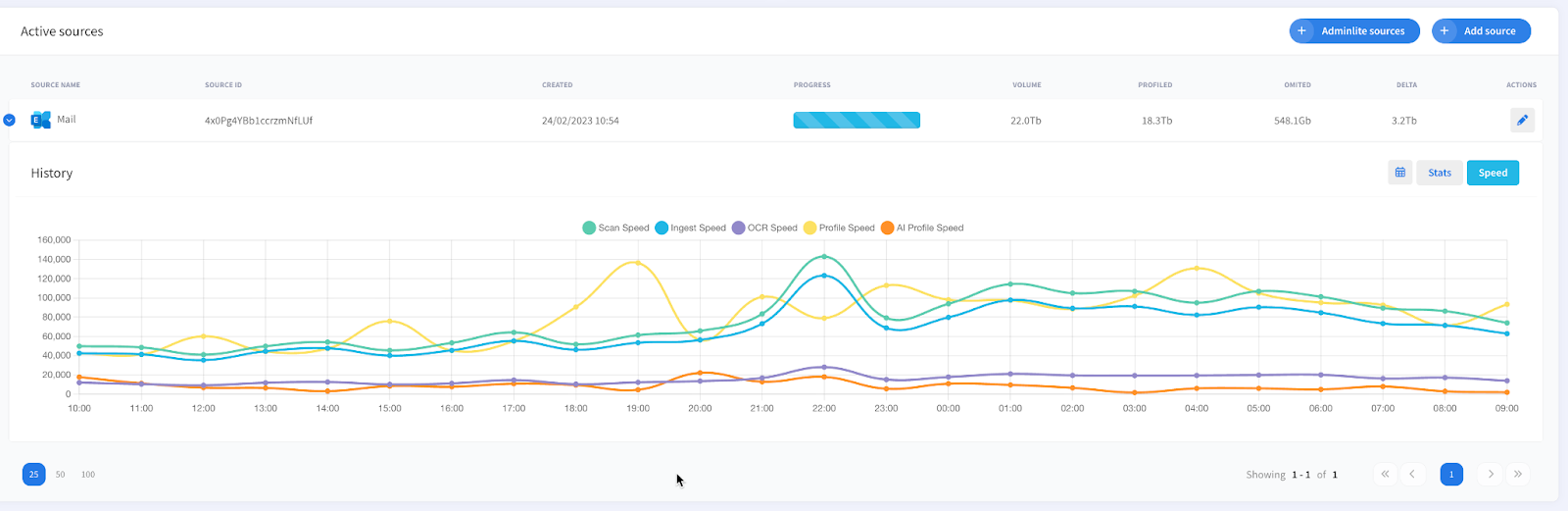Set page size to 50
1568x511 pixels.
[x=61, y=475]
